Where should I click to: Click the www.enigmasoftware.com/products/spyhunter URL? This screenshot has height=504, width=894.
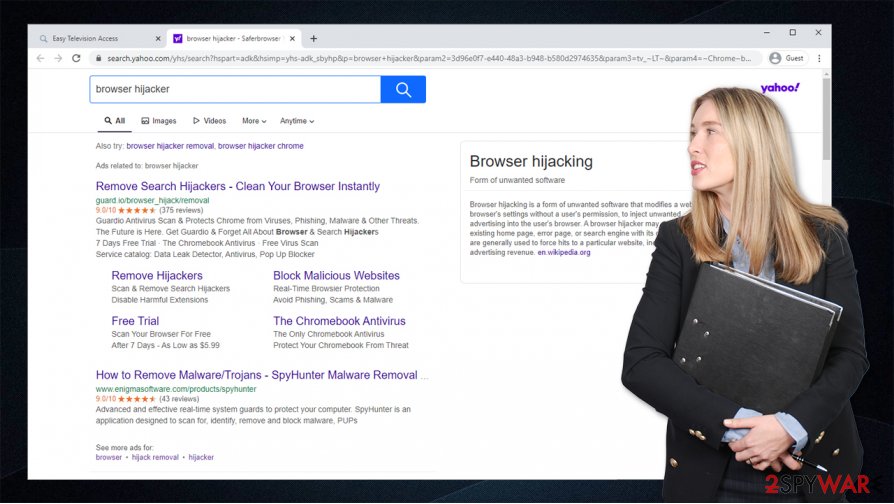pyautogui.click(x=176, y=389)
